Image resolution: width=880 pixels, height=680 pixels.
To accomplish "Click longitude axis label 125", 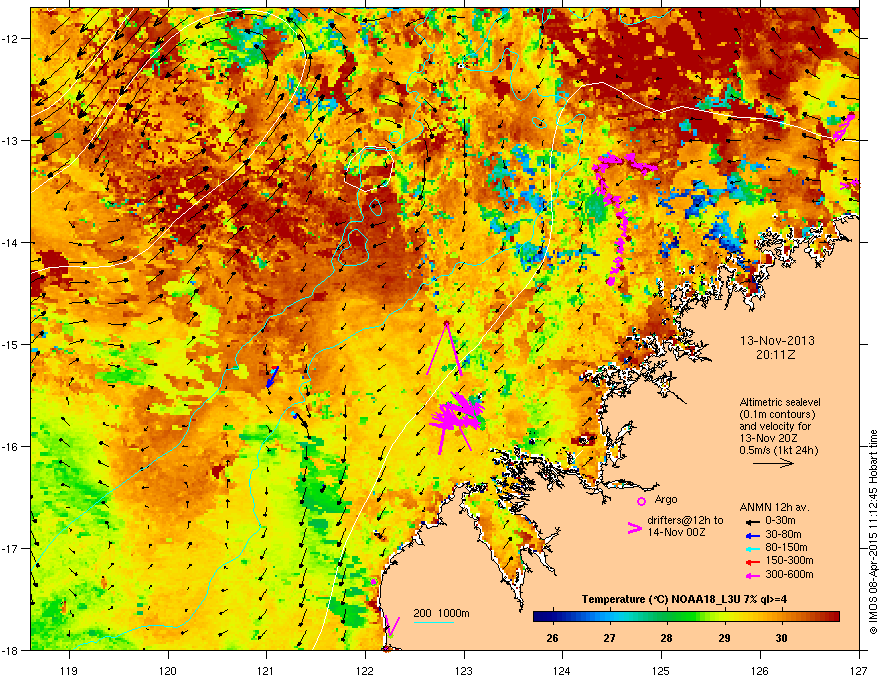I will [x=661, y=670].
